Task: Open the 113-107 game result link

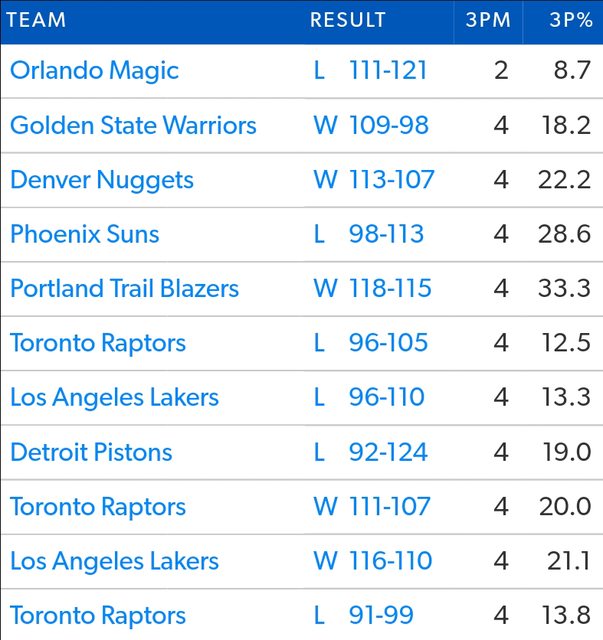Action: click(391, 180)
